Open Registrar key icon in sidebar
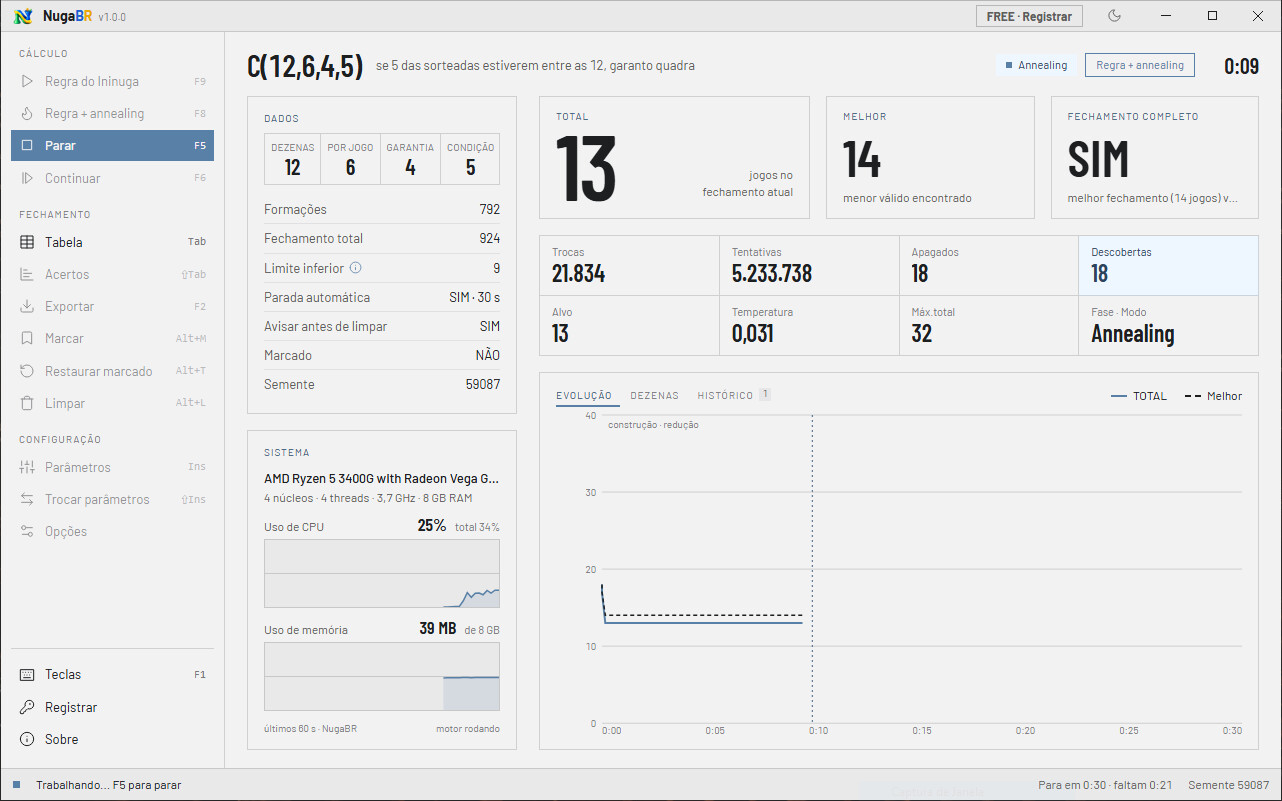 (27, 707)
